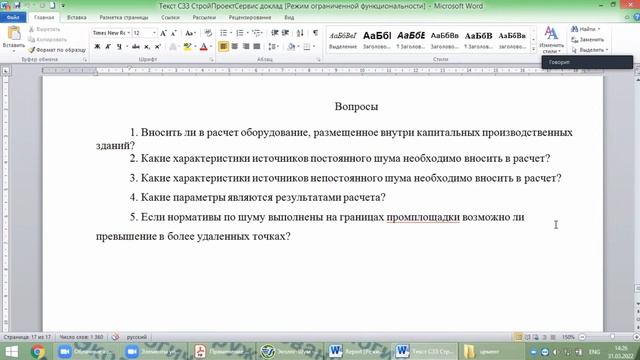Click the red font color button
The height and width of the screenshot is (360, 640).
204,47
